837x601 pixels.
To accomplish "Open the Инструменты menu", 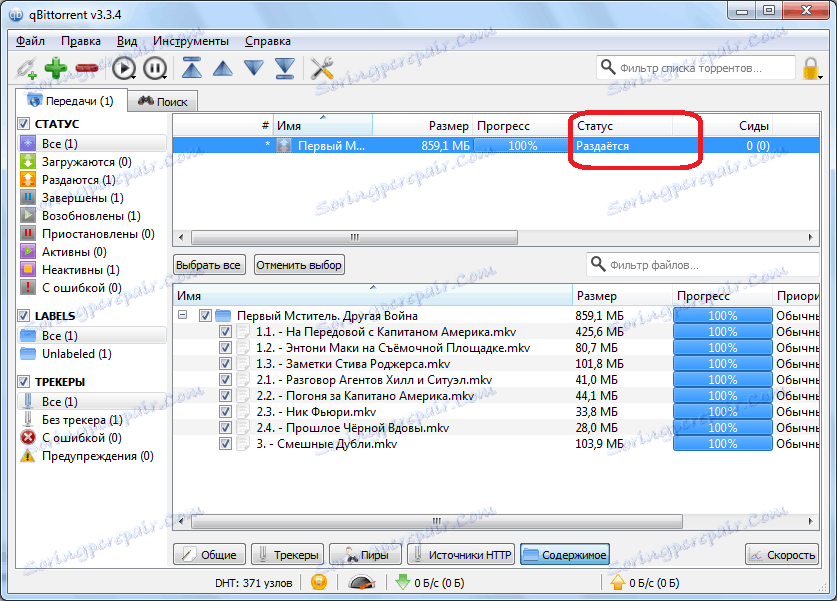I will pos(191,41).
